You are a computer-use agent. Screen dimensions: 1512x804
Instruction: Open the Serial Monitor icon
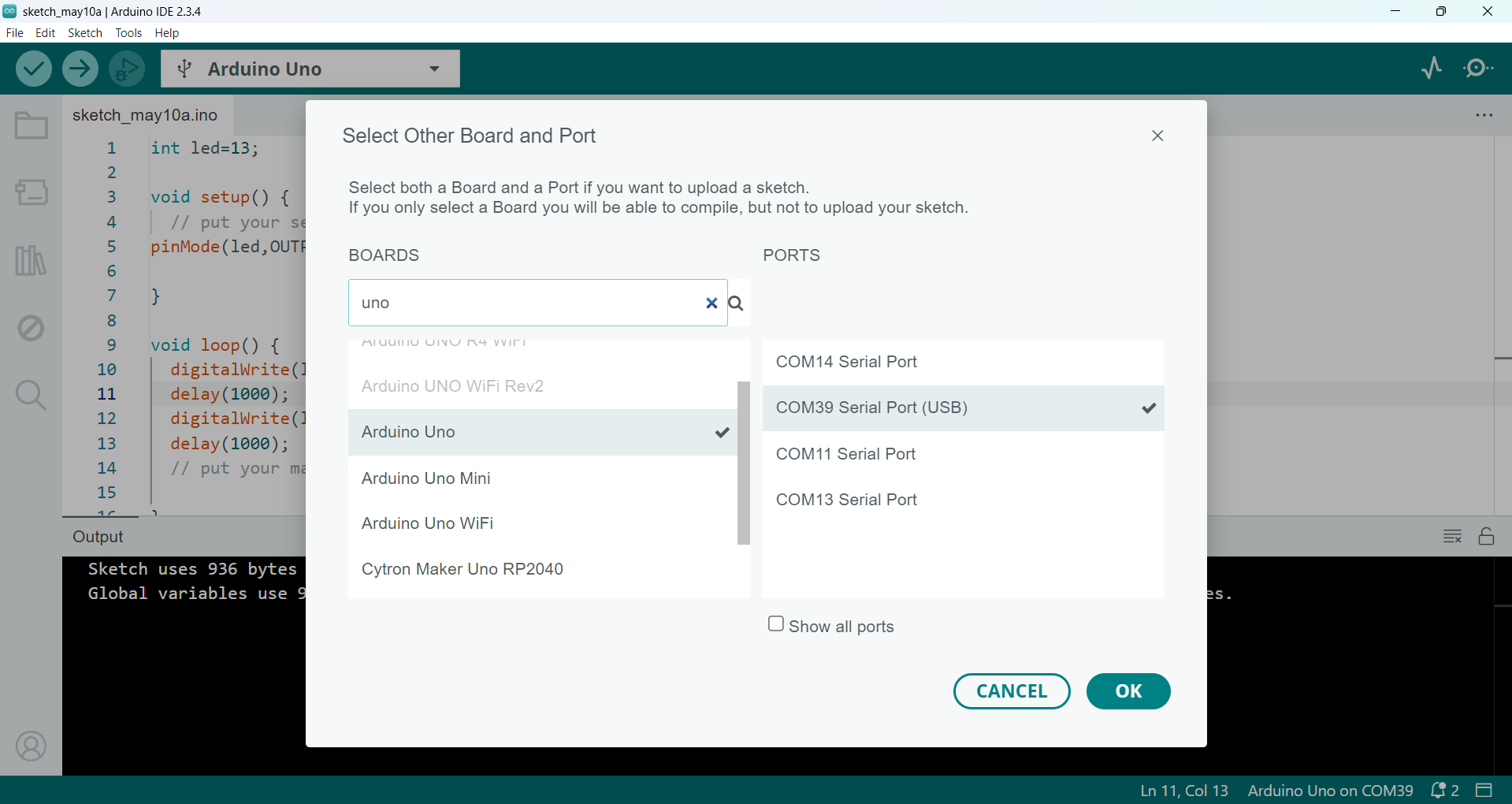click(x=1478, y=69)
